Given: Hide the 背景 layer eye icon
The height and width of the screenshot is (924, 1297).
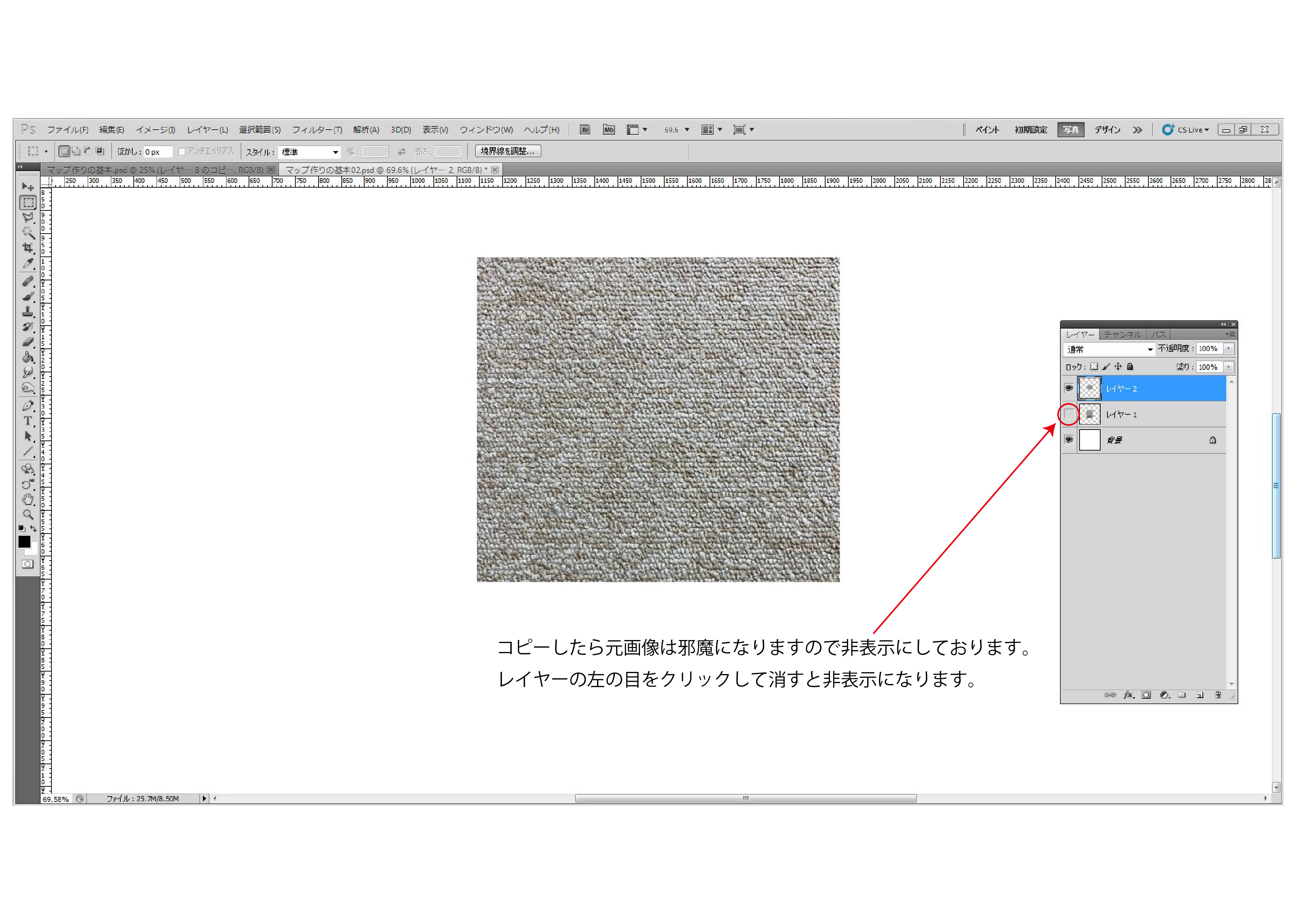Looking at the screenshot, I should 1069,440.
